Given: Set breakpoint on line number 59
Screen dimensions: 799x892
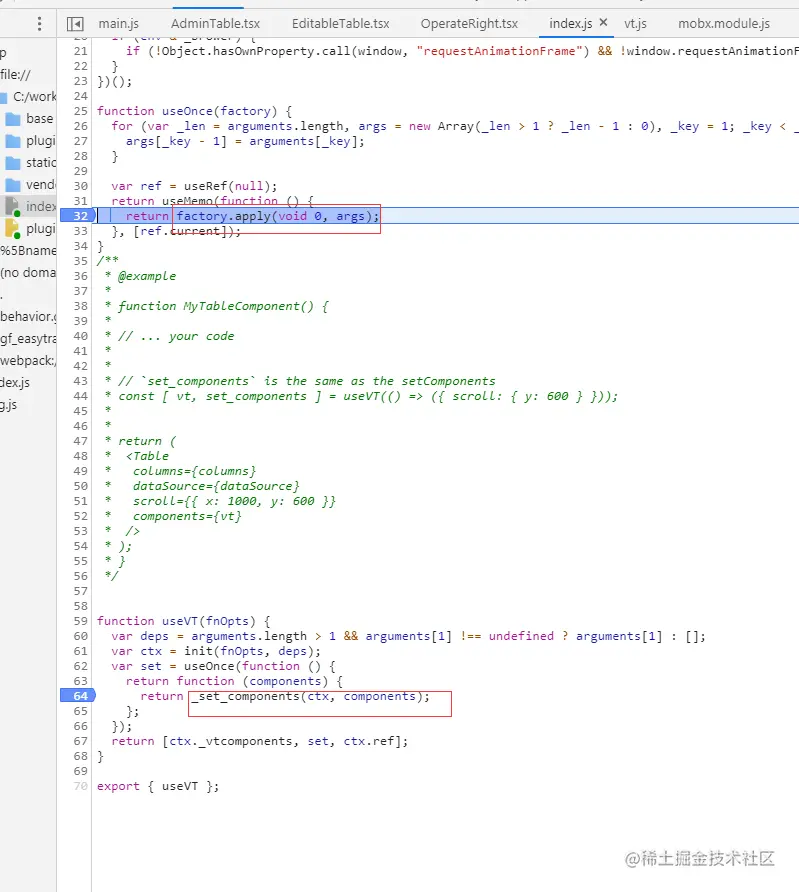Looking at the screenshot, I should [81, 621].
